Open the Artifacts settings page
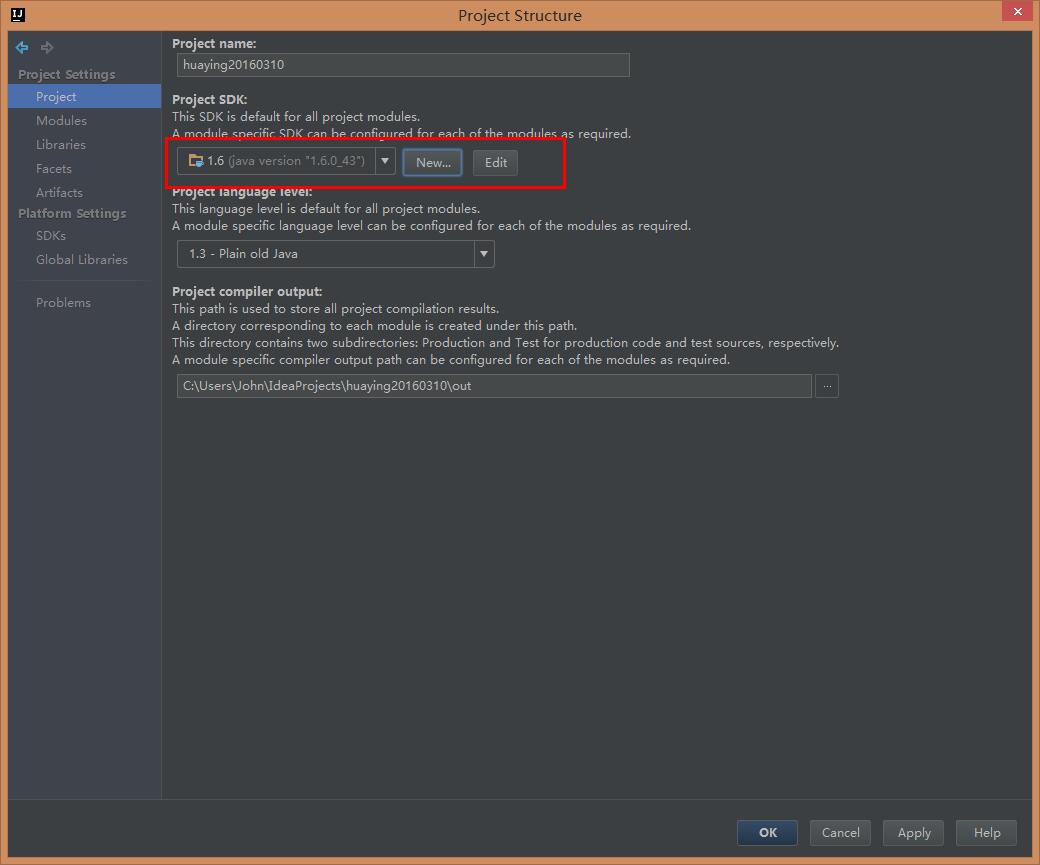 (59, 192)
